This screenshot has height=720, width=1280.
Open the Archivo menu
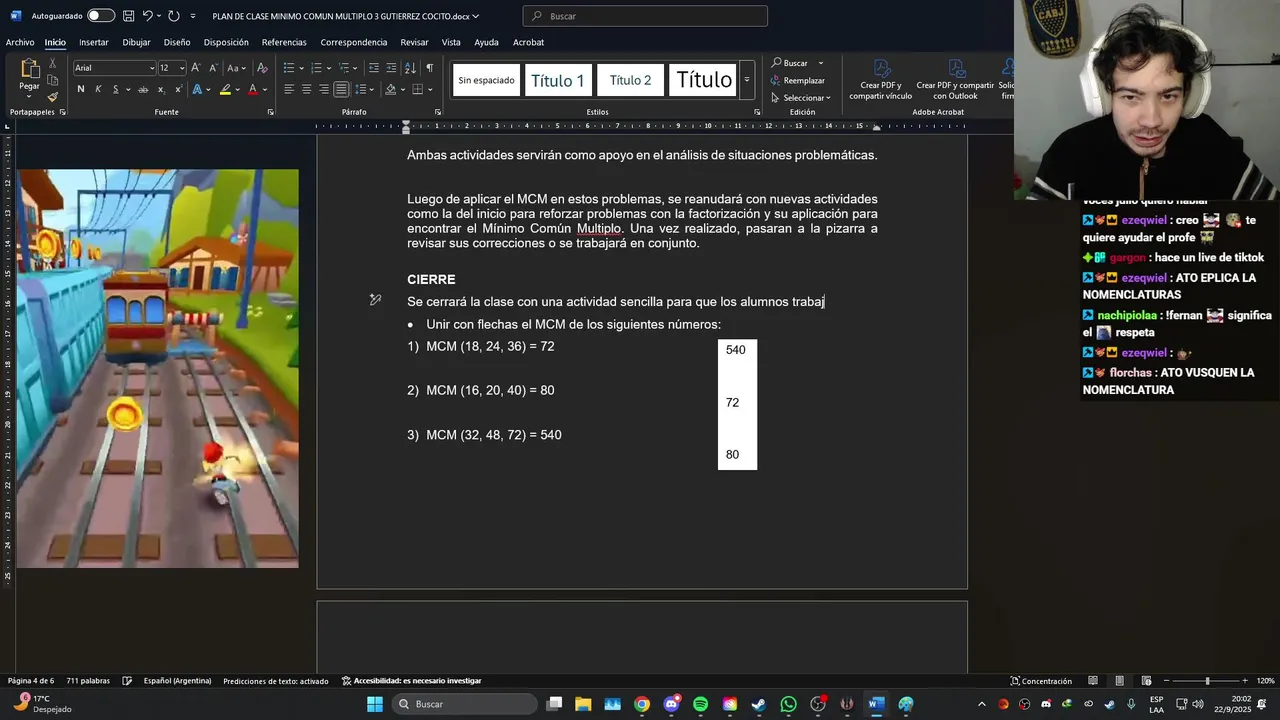click(20, 42)
